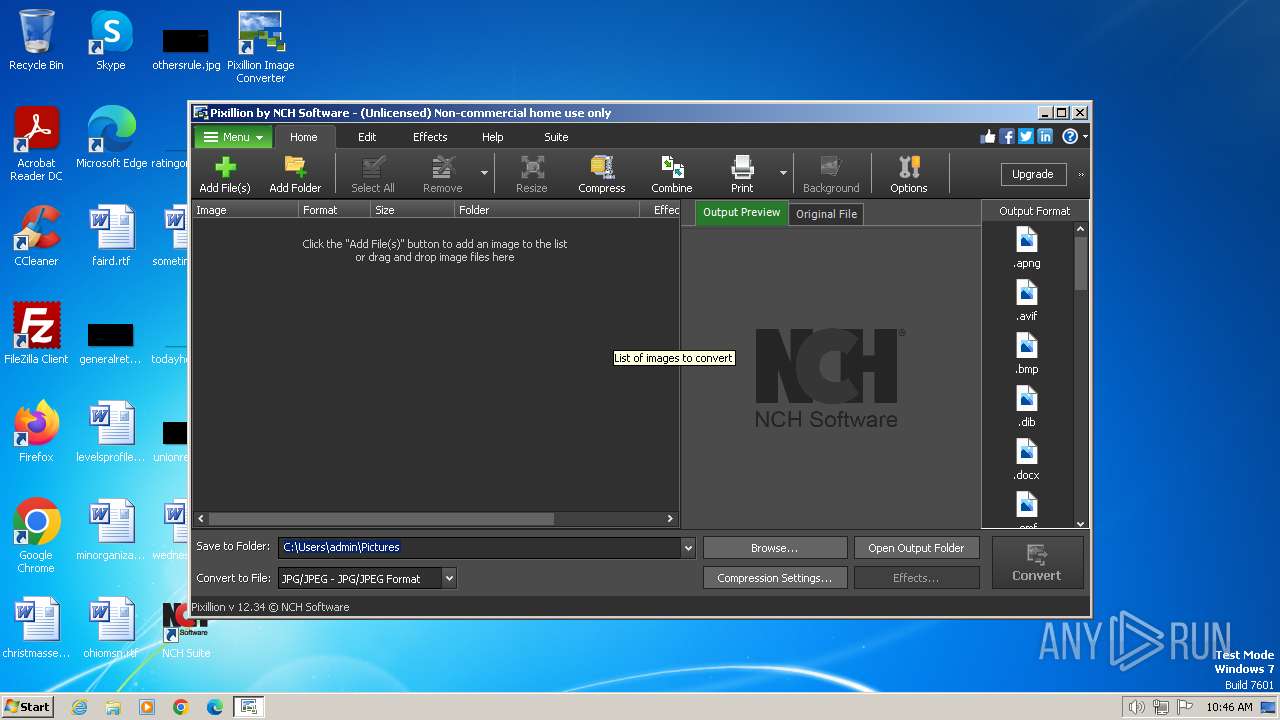Screen dimensions: 1280x720
Task: Open the Compress tool
Action: 602,174
